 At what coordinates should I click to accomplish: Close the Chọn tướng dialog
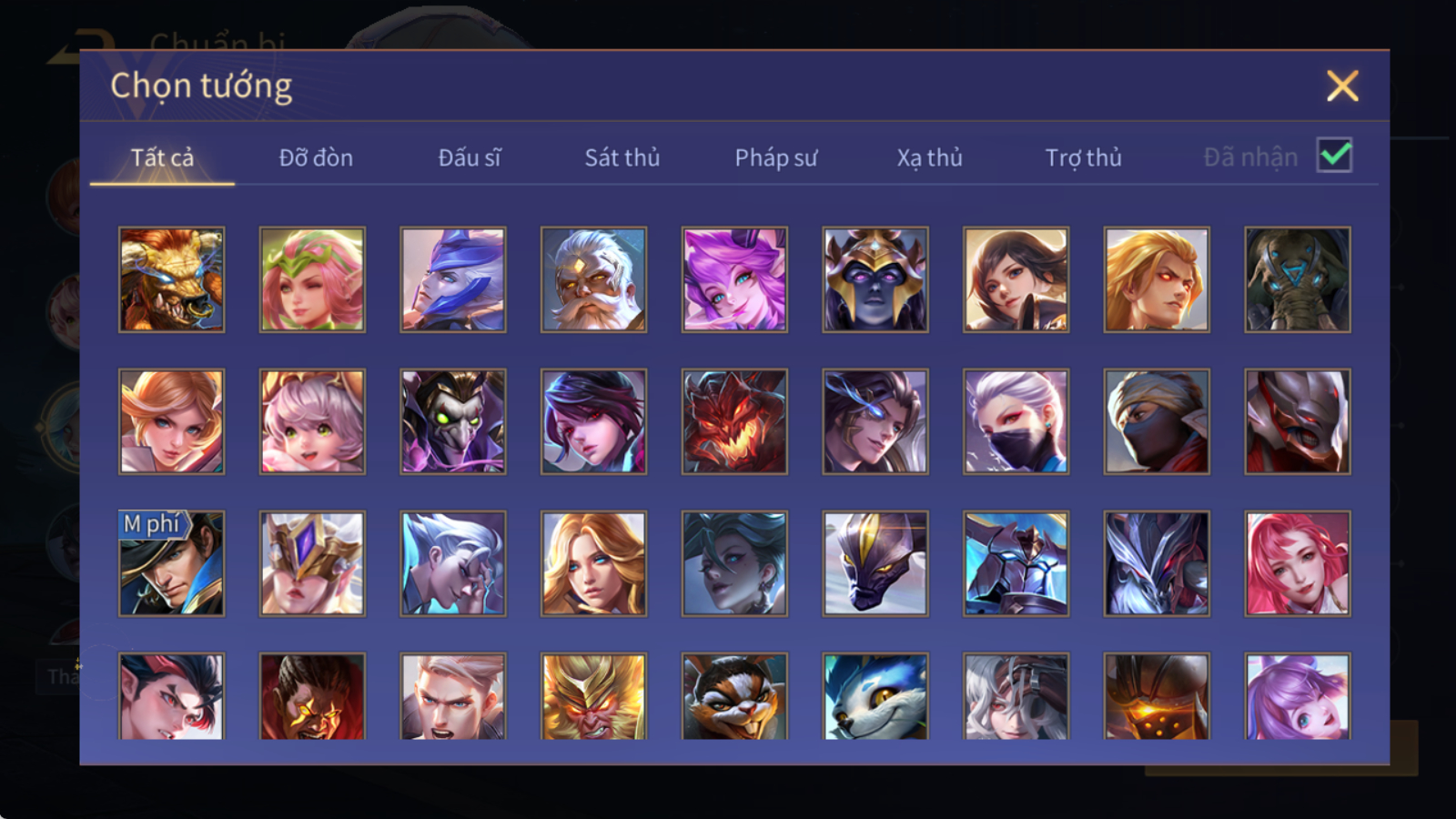tap(1342, 86)
